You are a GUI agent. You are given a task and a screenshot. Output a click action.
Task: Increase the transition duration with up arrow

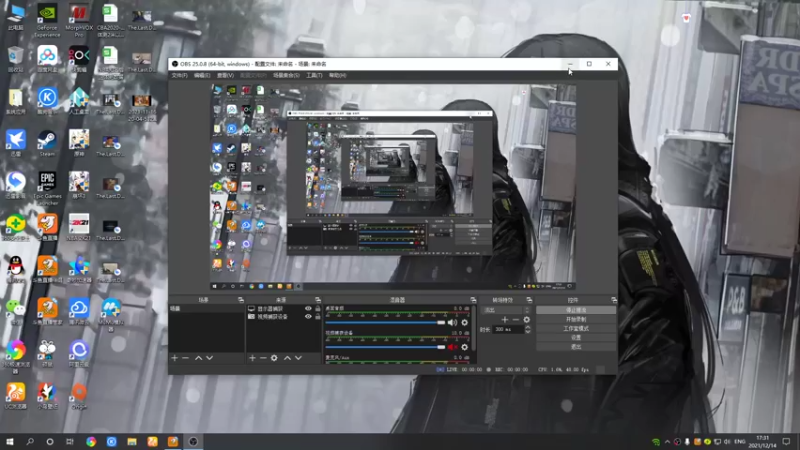[x=528, y=327]
